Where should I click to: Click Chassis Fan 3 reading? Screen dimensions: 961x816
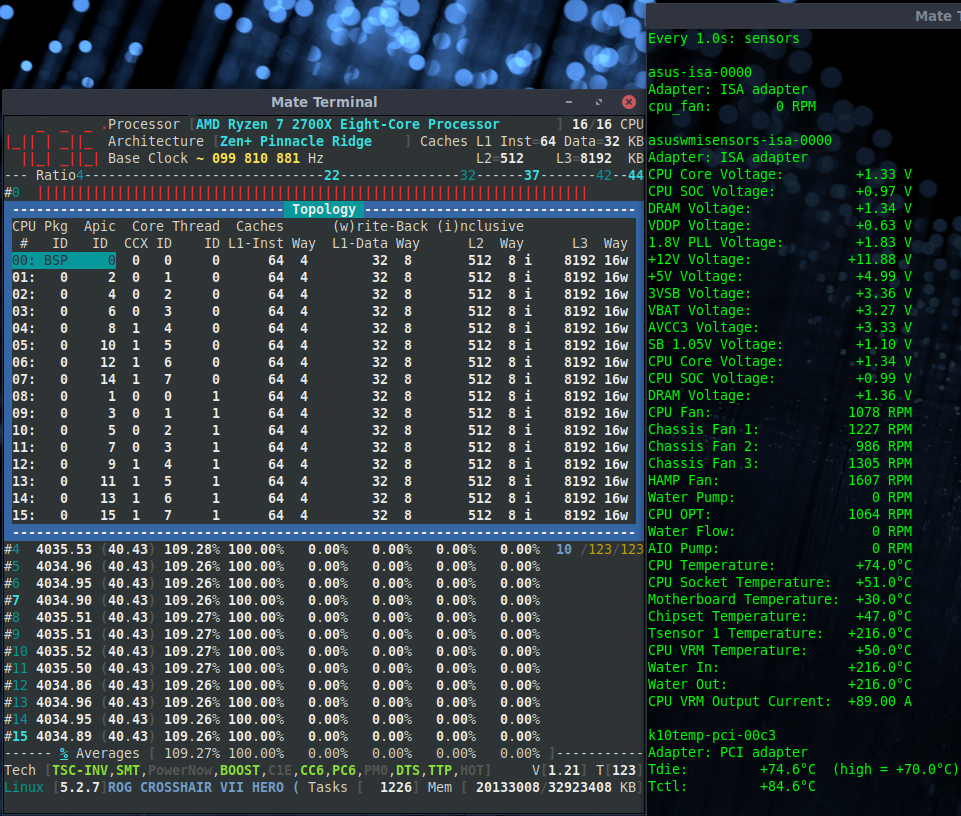[780, 463]
